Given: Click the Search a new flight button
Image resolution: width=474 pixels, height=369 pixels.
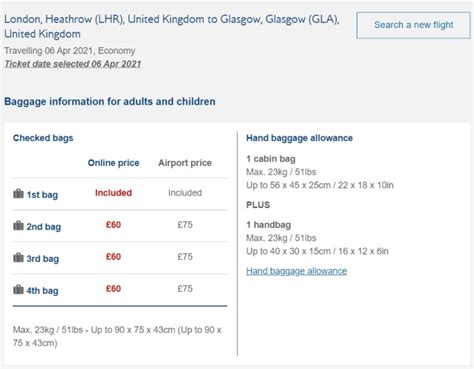Looking at the screenshot, I should coord(413,25).
